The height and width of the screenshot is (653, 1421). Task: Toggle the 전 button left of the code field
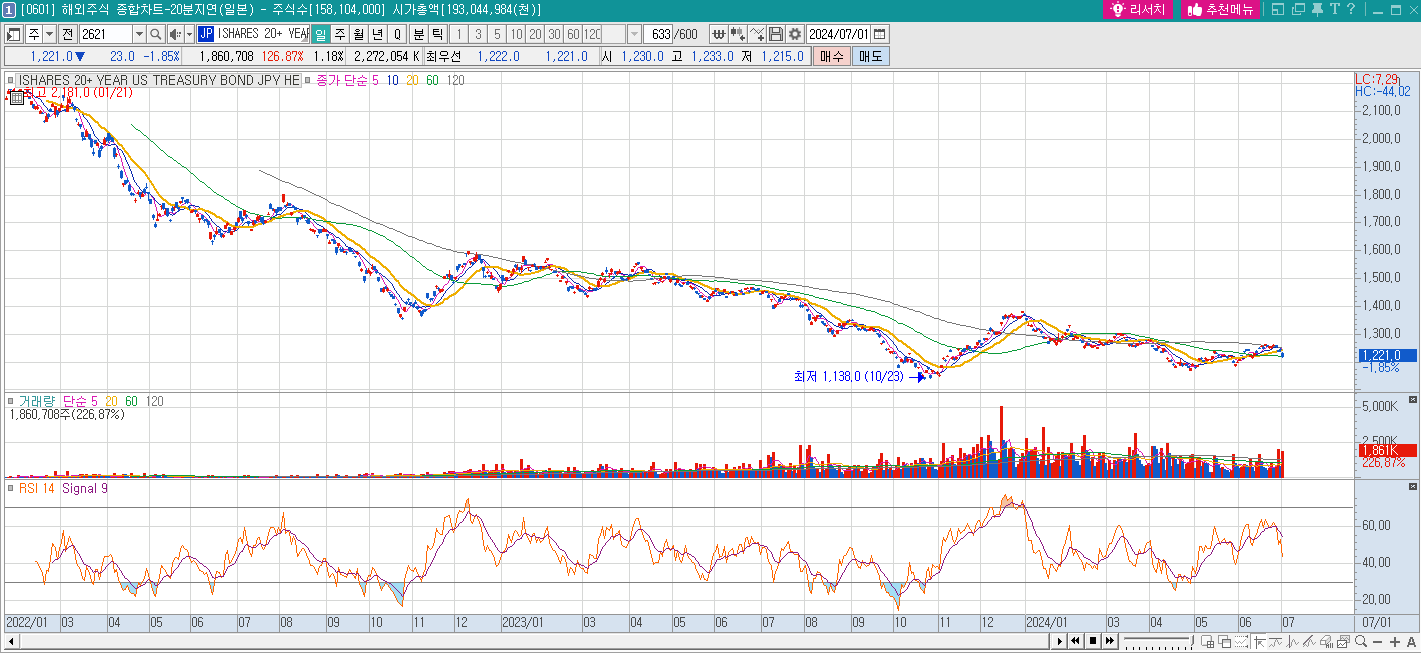(x=68, y=34)
